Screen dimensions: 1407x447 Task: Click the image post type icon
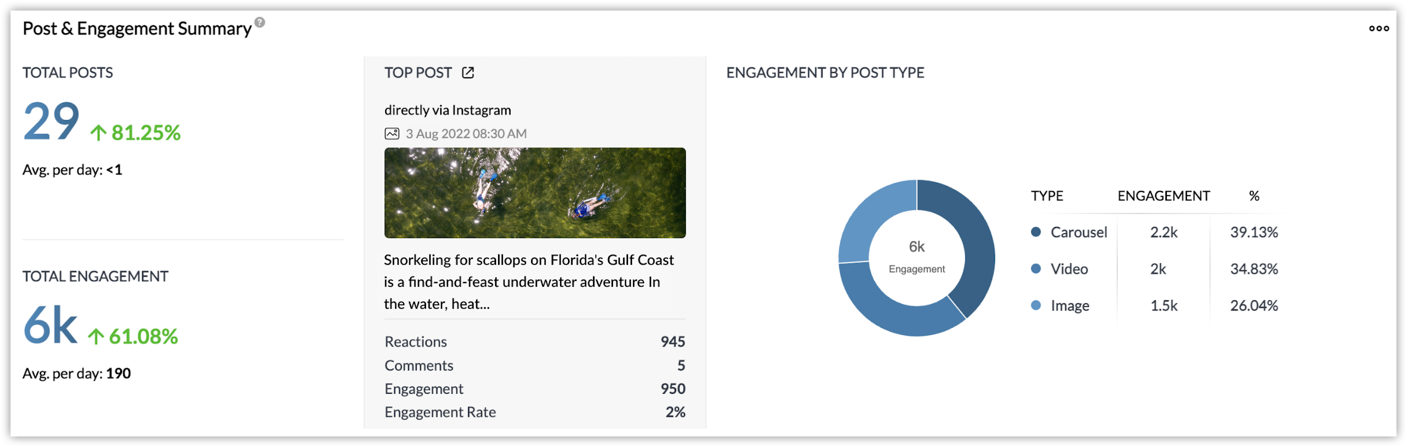[392, 134]
